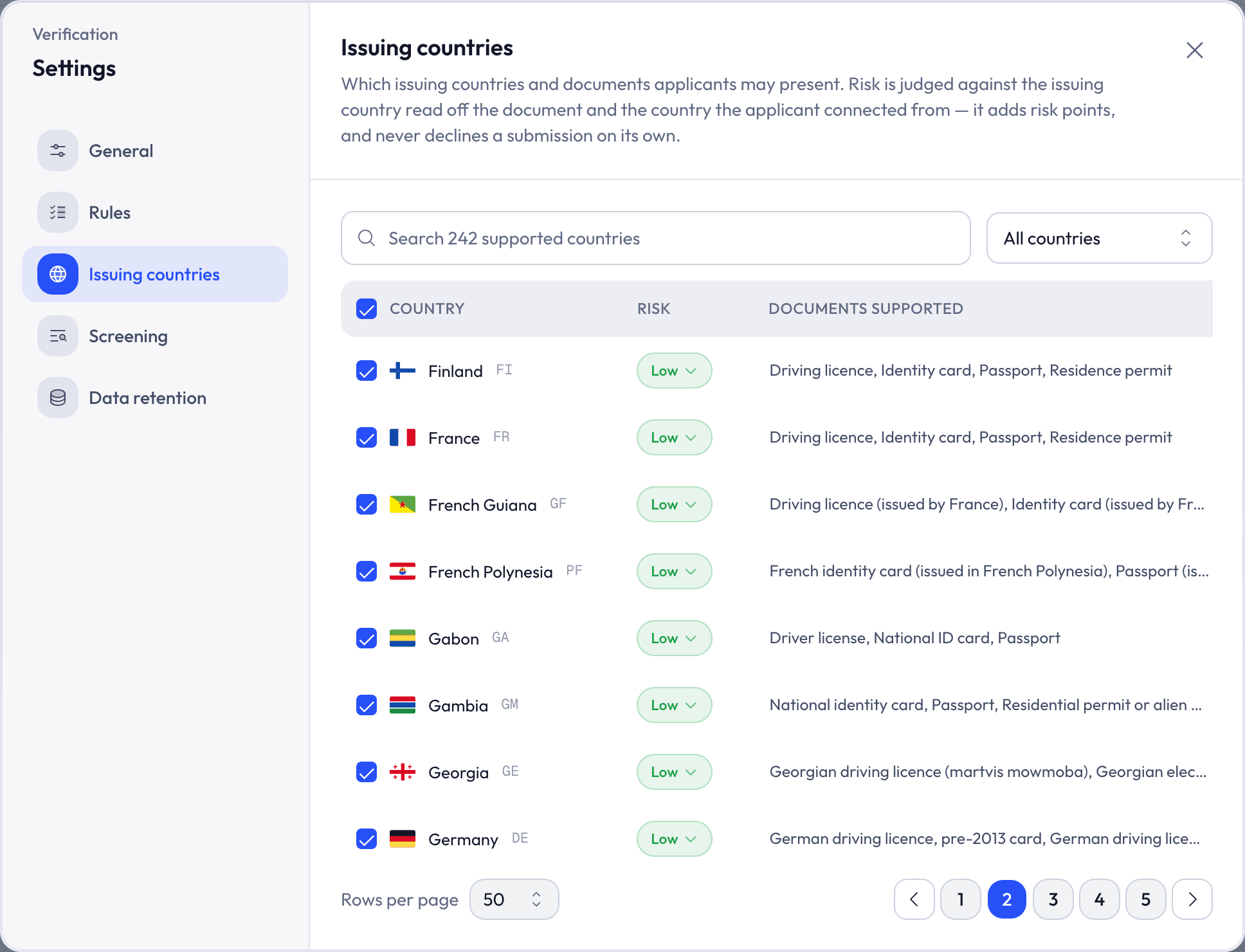The width and height of the screenshot is (1245, 952).
Task: Click the General sliders icon
Action: point(58,151)
